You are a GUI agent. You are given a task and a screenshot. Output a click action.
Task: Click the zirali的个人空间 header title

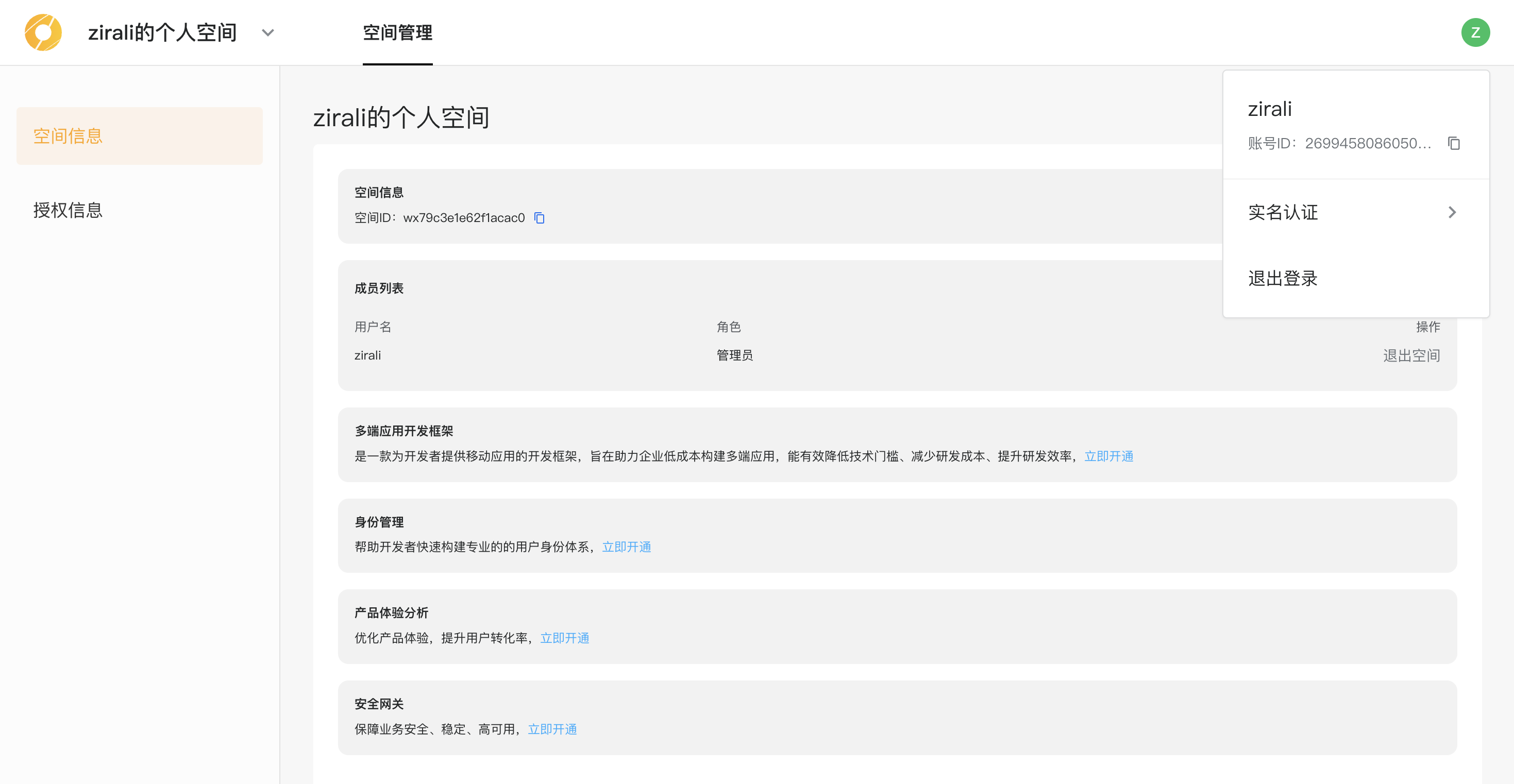162,33
